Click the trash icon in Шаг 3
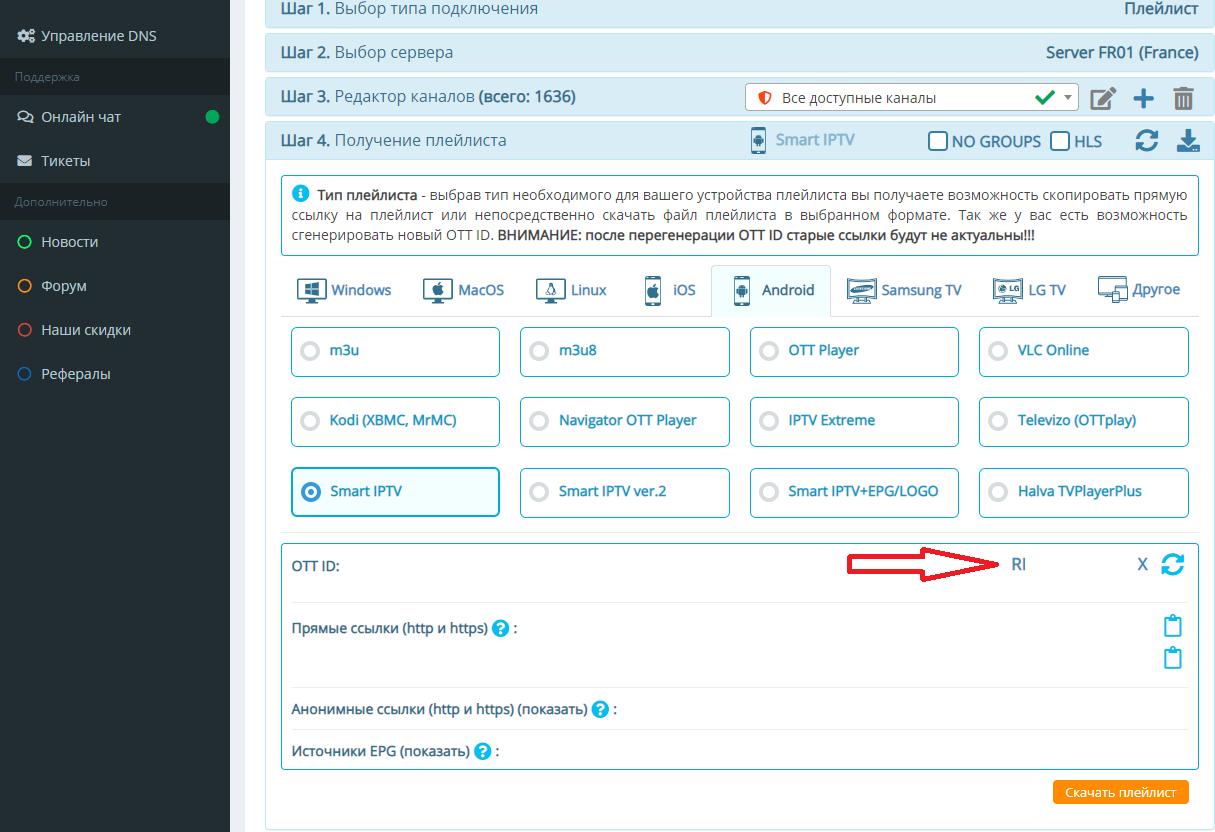 click(x=1184, y=98)
